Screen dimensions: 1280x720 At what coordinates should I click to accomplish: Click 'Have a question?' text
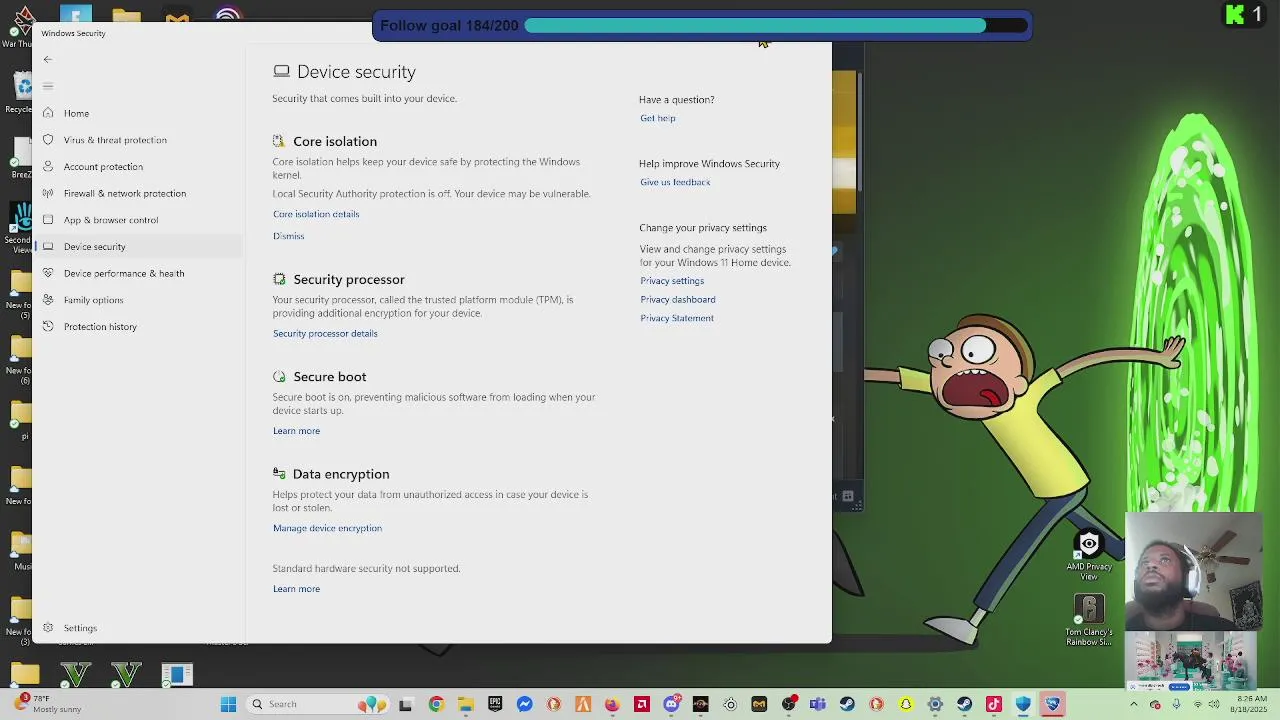(677, 100)
